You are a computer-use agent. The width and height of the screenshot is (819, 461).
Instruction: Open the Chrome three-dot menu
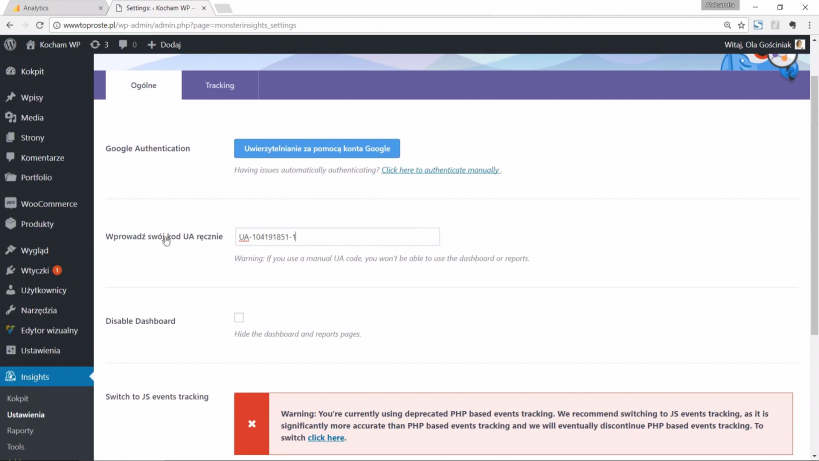[x=809, y=25]
